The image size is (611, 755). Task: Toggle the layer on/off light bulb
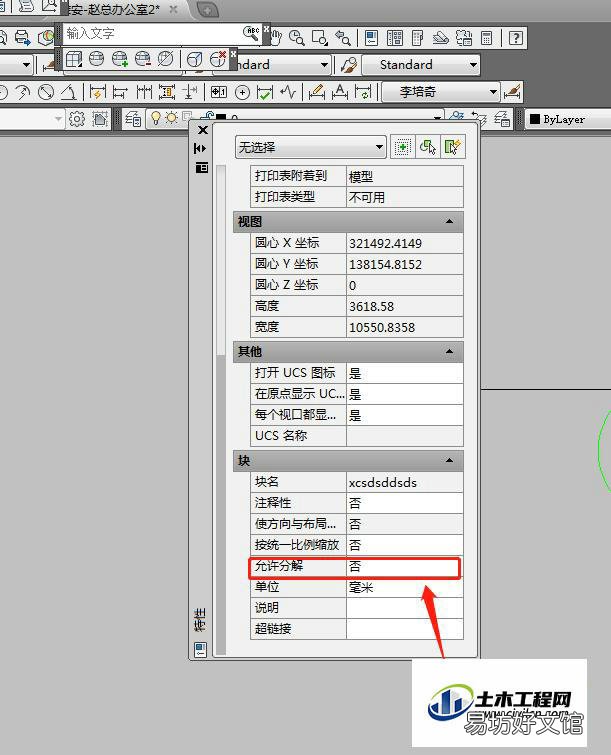(x=156, y=117)
